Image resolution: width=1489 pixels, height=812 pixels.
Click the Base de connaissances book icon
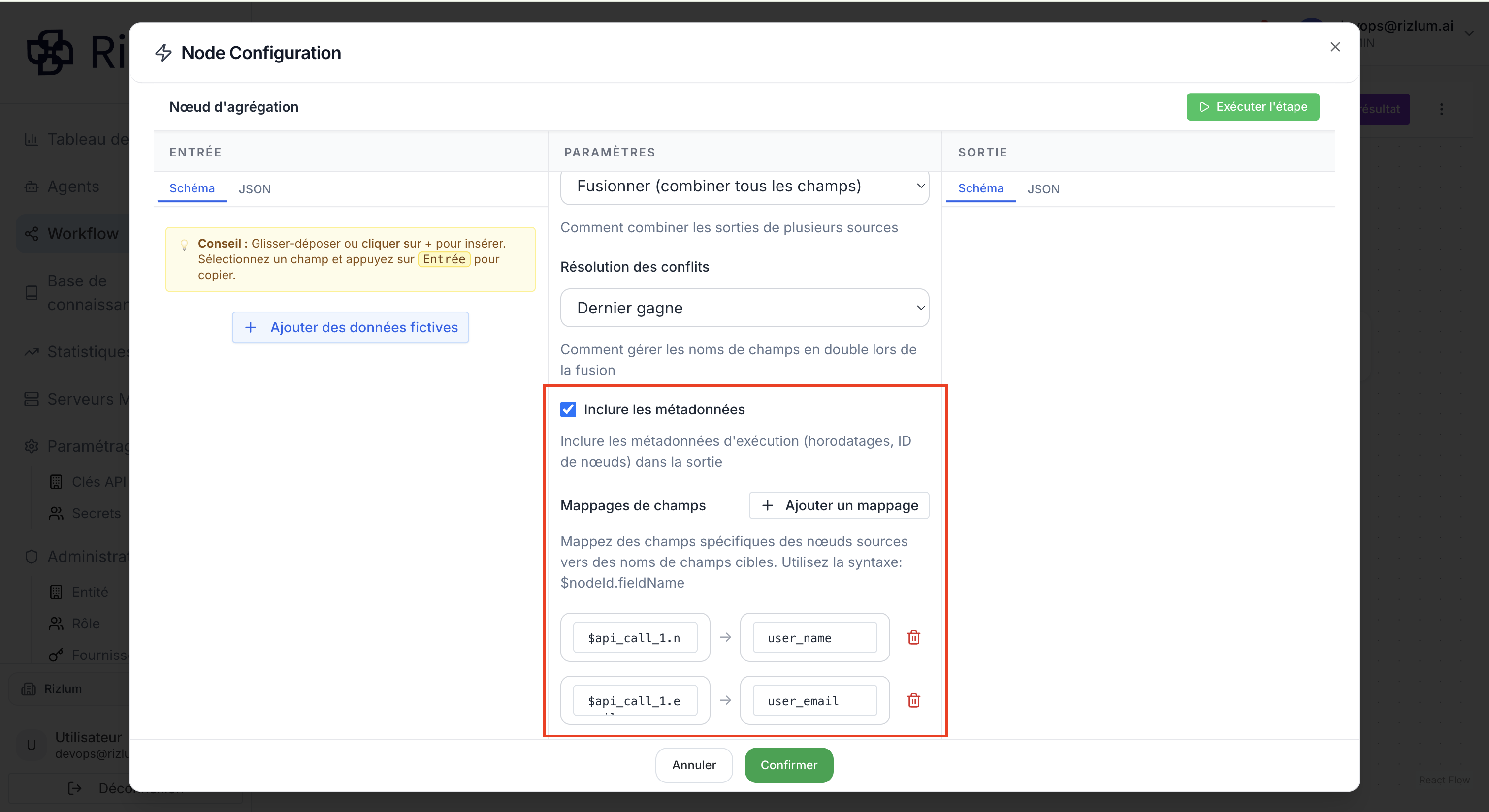pos(31,293)
